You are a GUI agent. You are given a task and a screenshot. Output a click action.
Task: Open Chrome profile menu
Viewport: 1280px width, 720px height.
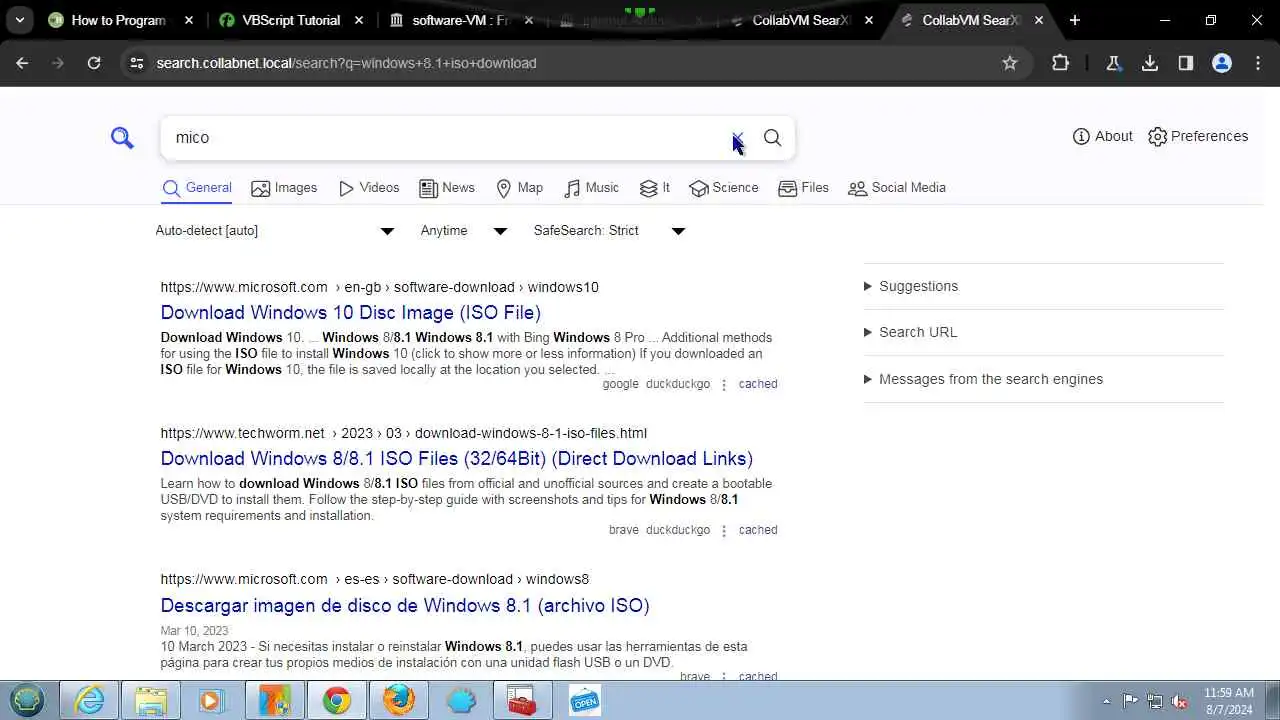tap(1222, 63)
